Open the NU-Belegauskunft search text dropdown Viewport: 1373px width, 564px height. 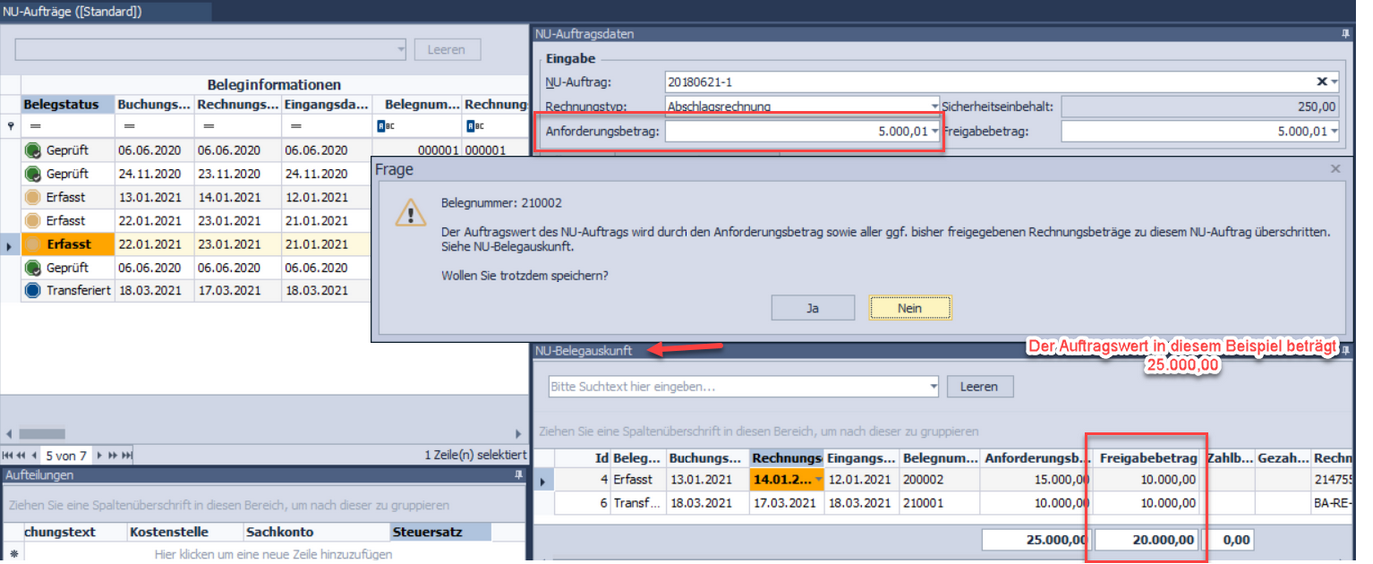click(x=933, y=387)
